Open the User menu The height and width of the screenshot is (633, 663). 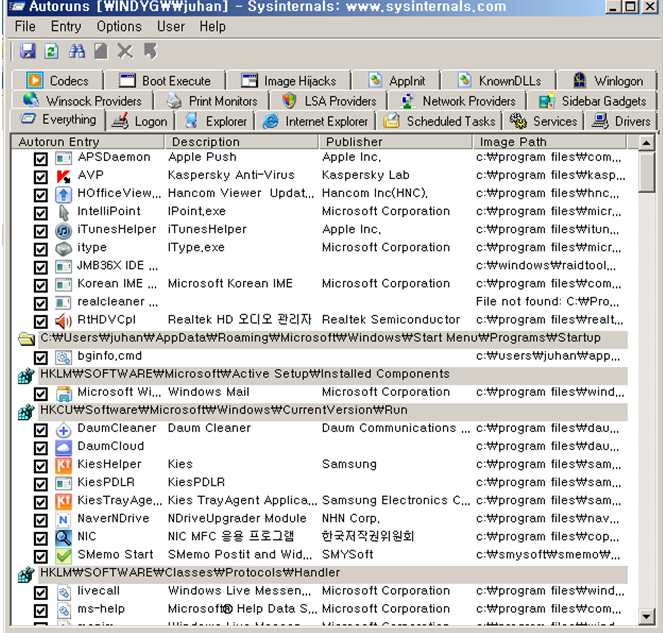(171, 26)
